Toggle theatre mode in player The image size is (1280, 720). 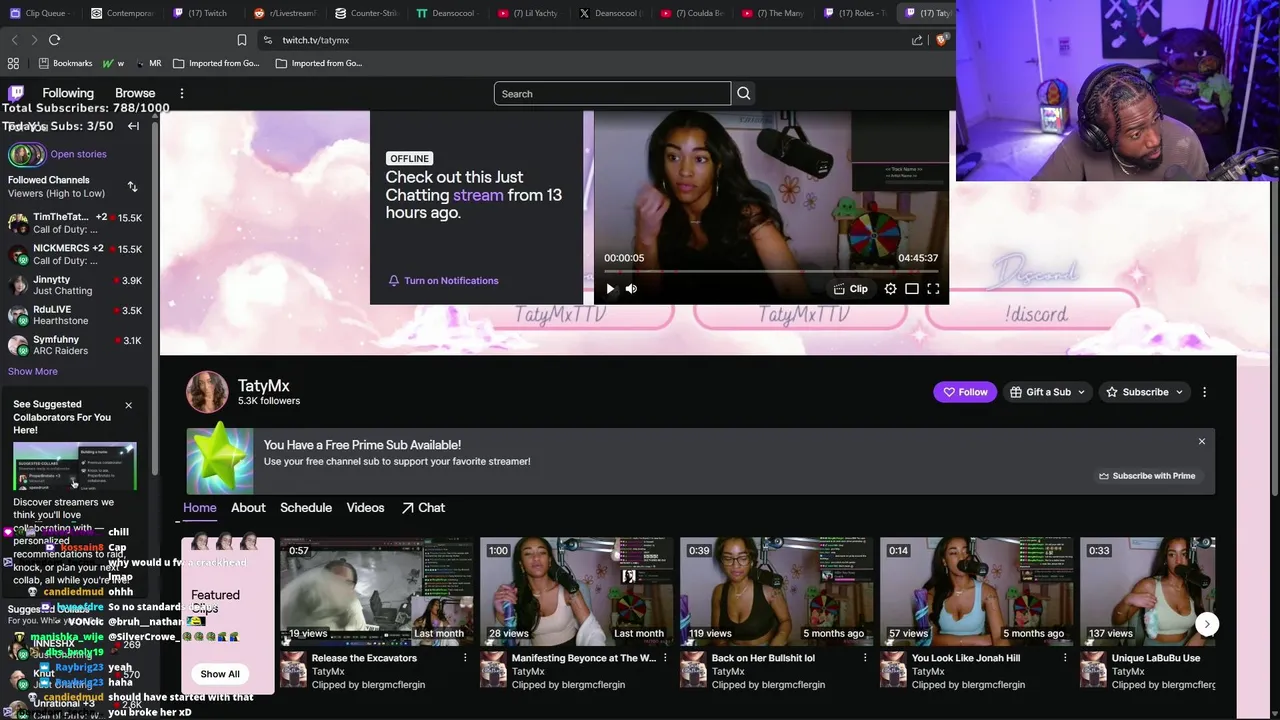coord(912,289)
